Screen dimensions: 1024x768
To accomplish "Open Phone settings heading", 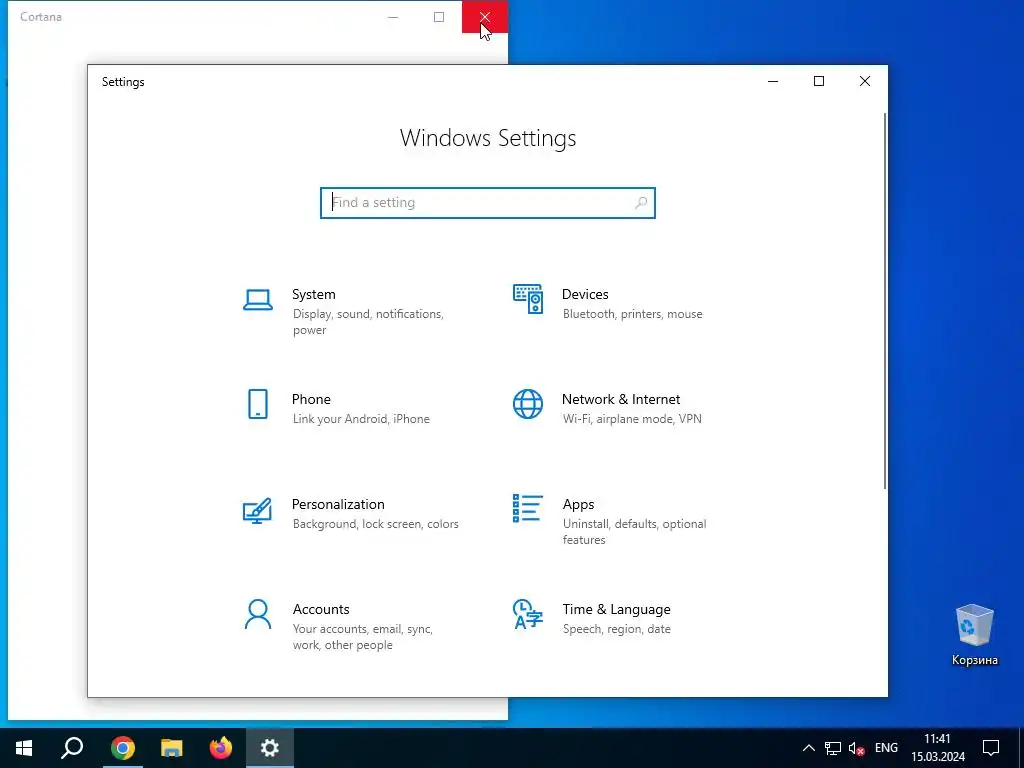I will pos(311,399).
